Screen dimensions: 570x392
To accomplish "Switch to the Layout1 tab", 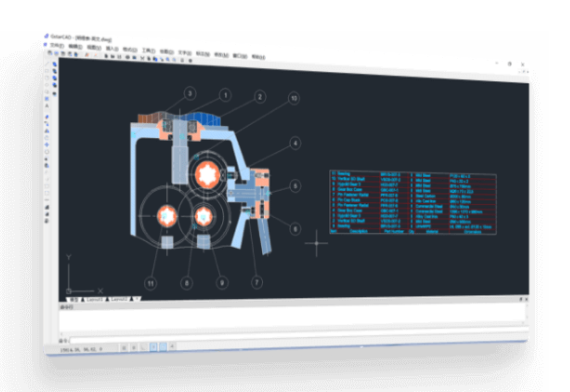I will coord(95,299).
